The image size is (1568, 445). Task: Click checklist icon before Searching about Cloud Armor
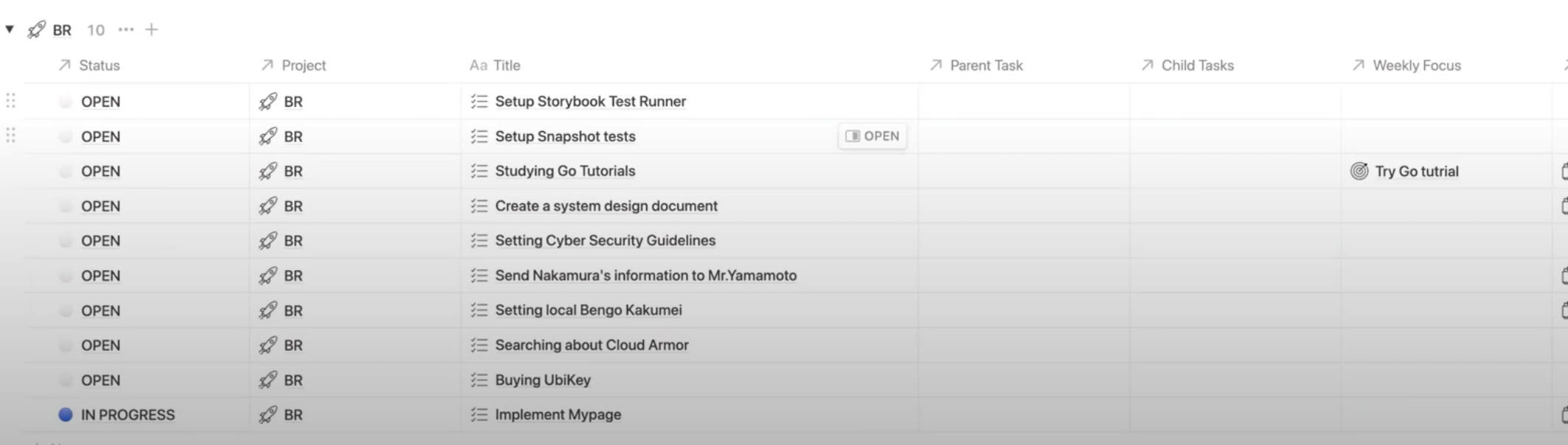[479, 346]
